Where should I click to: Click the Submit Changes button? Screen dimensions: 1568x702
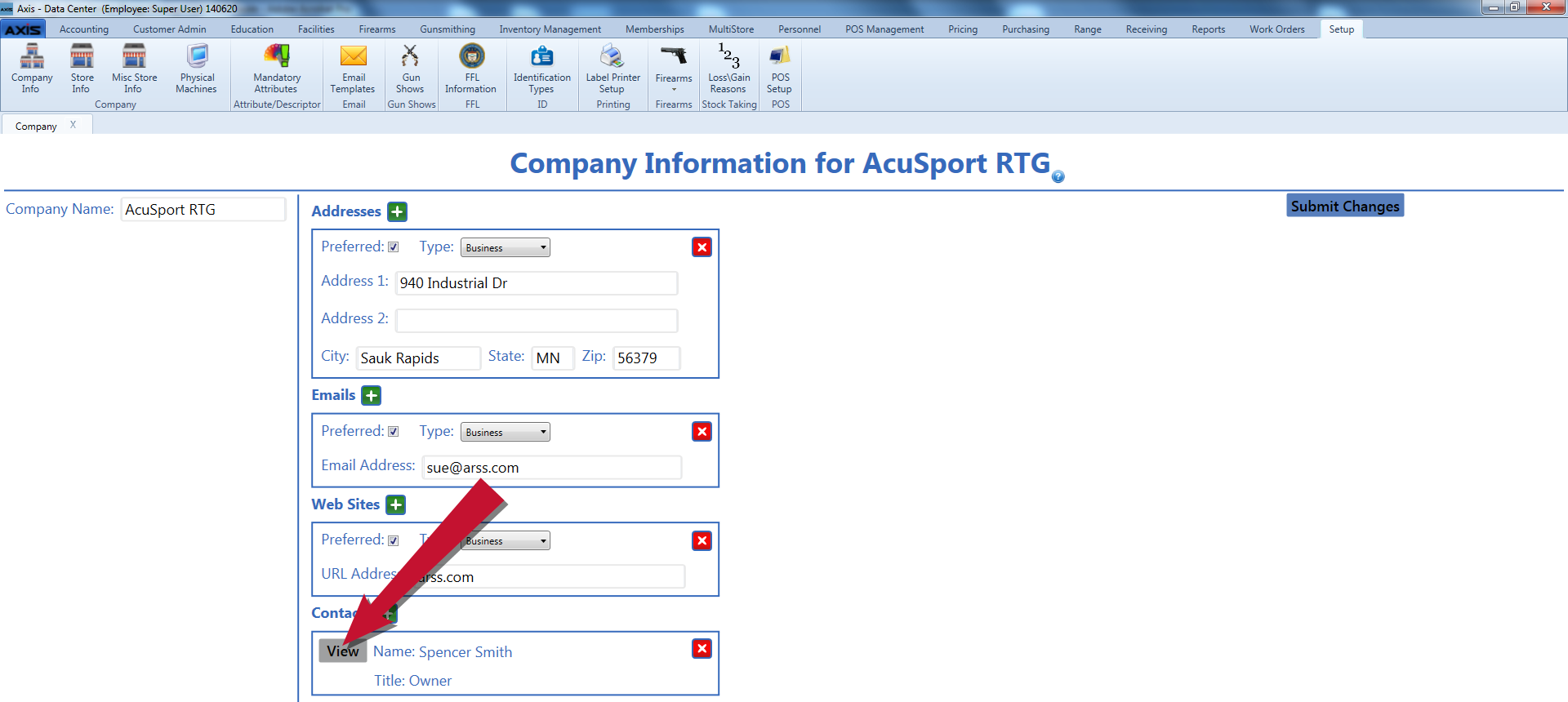click(x=1345, y=206)
